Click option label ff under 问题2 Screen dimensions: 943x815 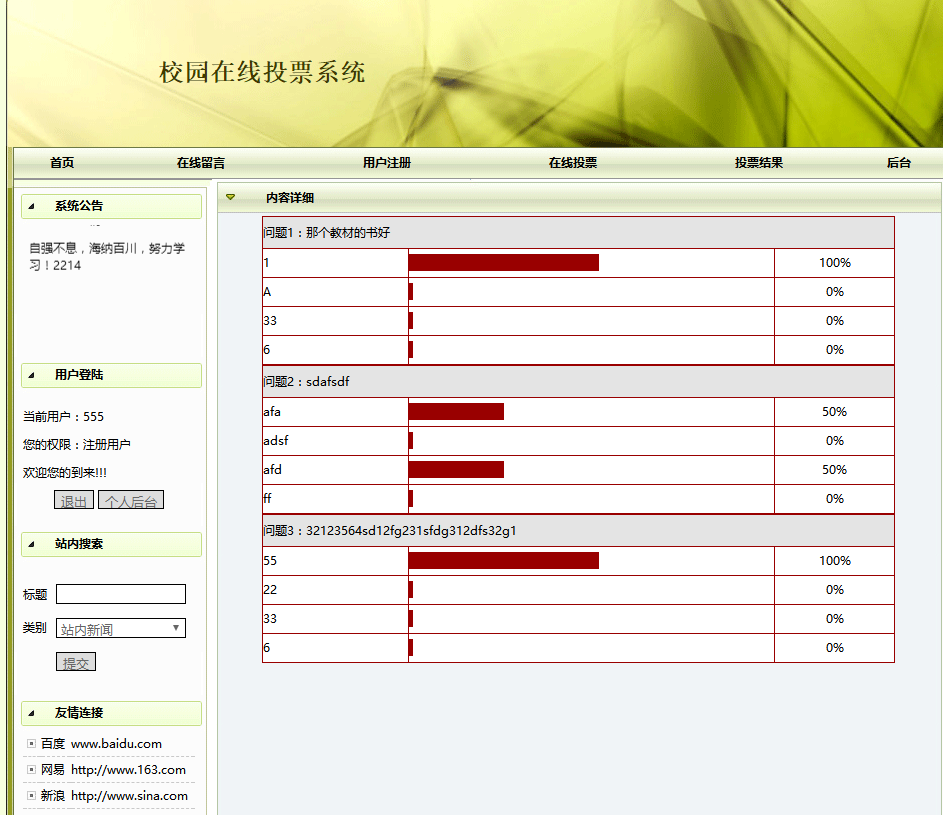pyautogui.click(x=268, y=499)
